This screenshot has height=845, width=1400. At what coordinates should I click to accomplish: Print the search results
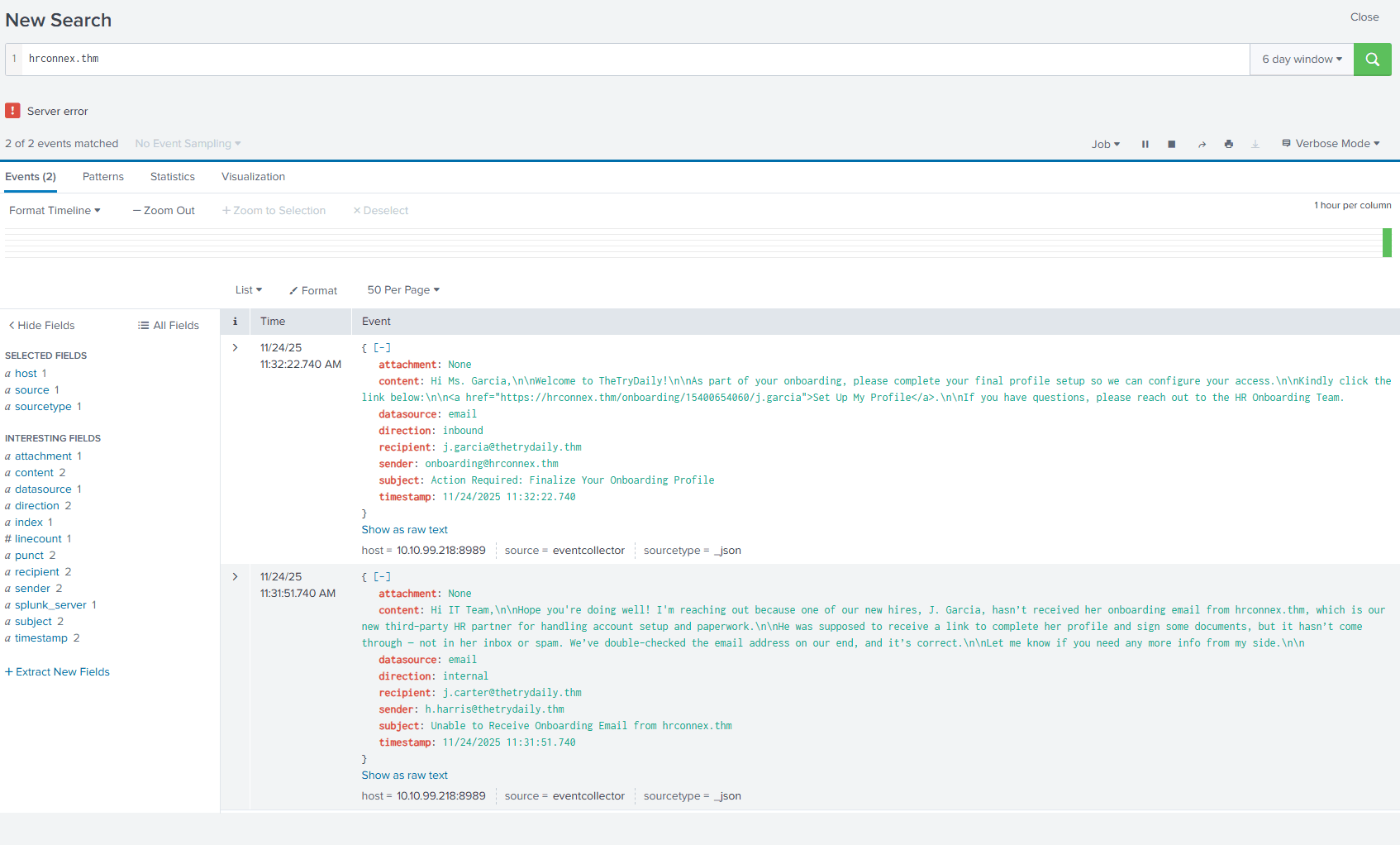tap(1228, 144)
